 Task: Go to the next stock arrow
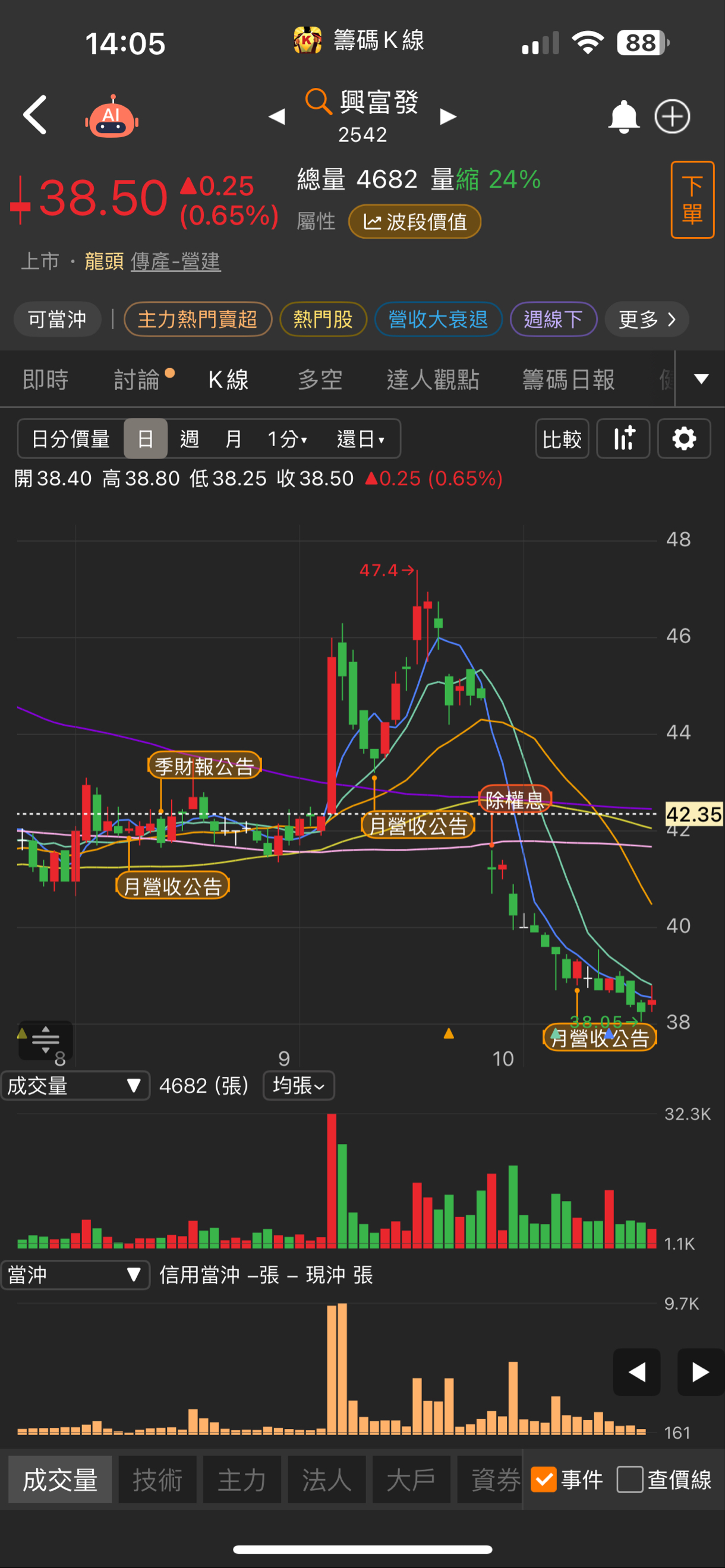[449, 116]
